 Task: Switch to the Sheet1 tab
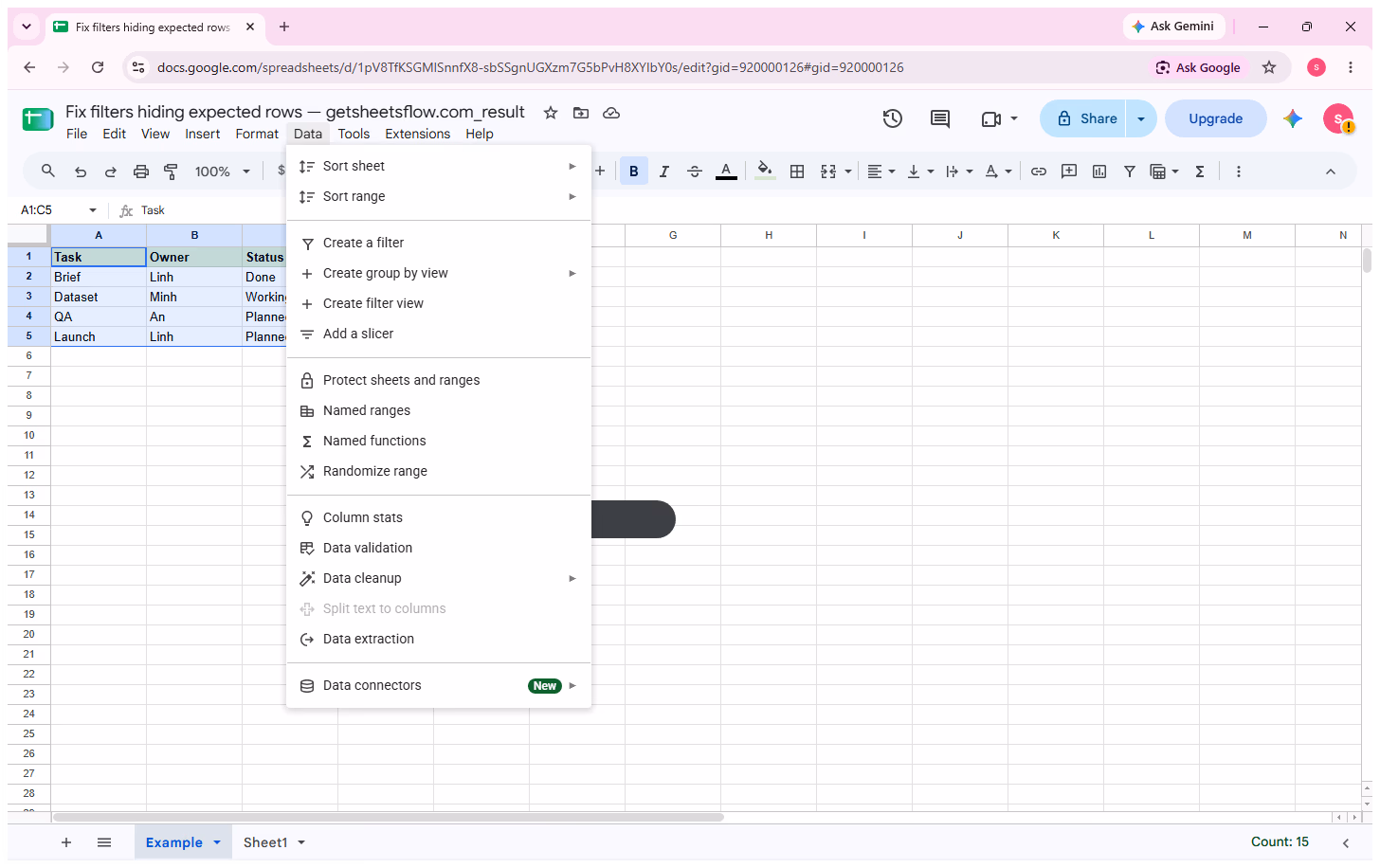coord(265,842)
